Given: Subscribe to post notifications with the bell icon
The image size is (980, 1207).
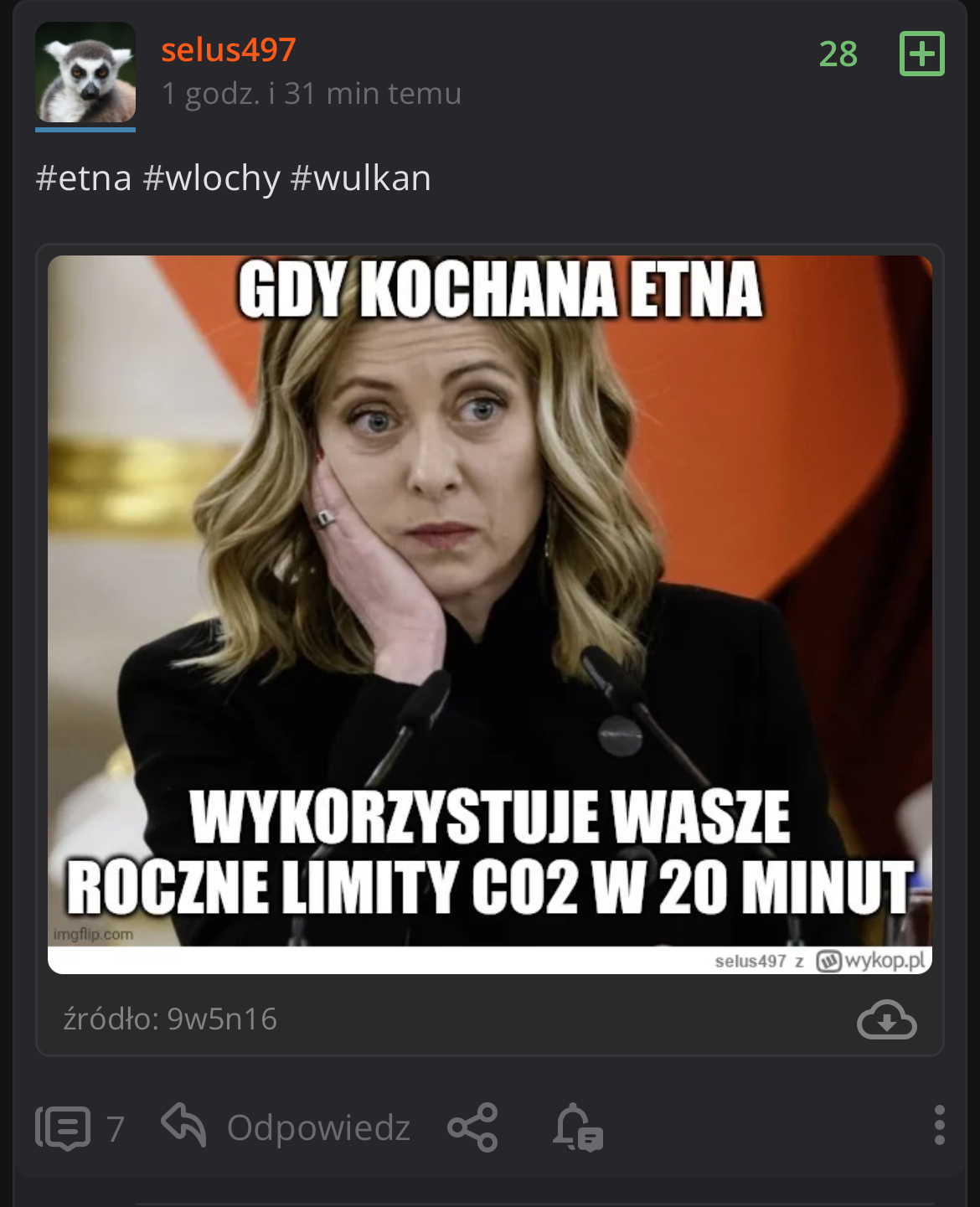Looking at the screenshot, I should tap(578, 1127).
